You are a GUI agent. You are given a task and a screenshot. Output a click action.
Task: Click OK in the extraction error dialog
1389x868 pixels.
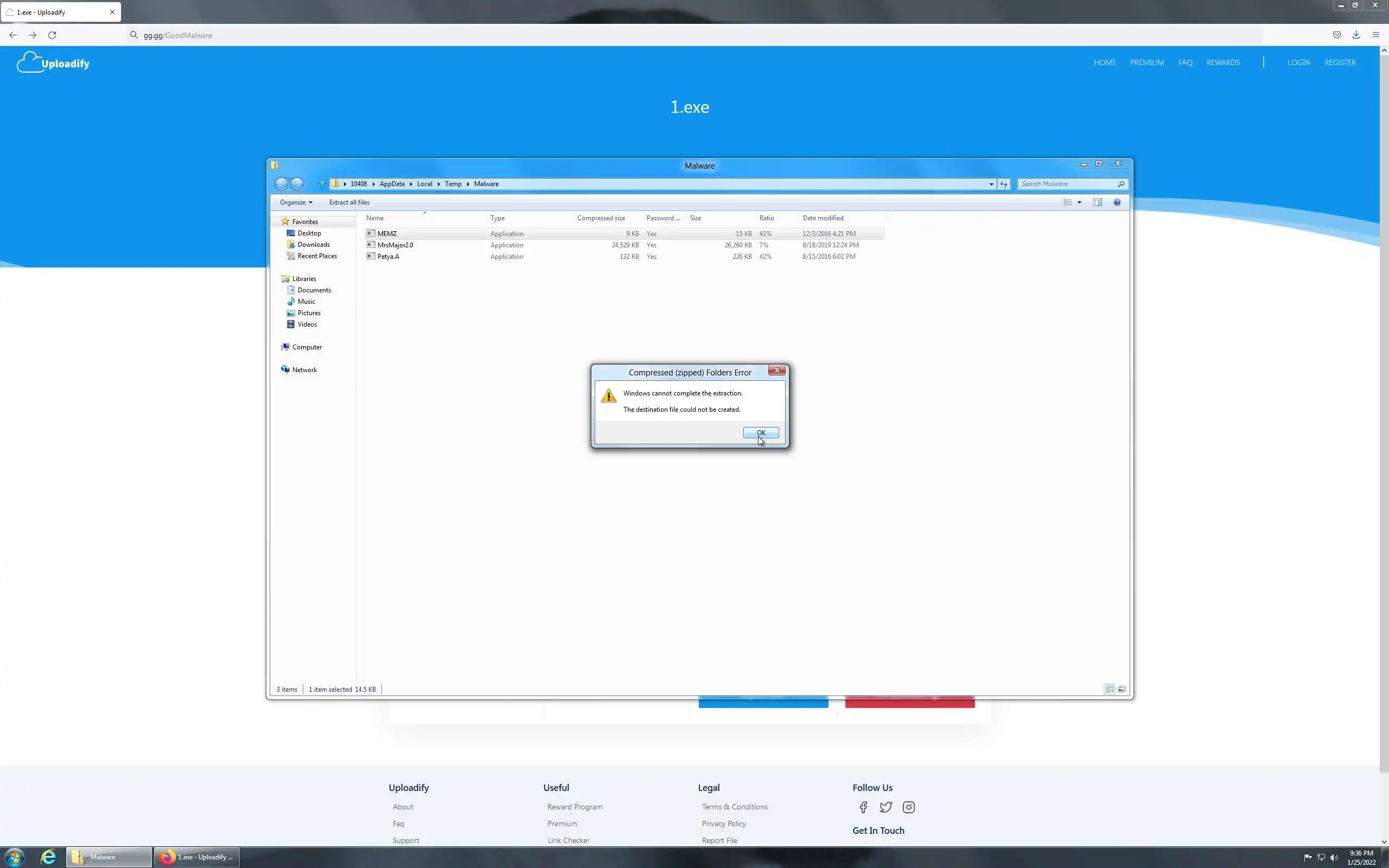[761, 432]
